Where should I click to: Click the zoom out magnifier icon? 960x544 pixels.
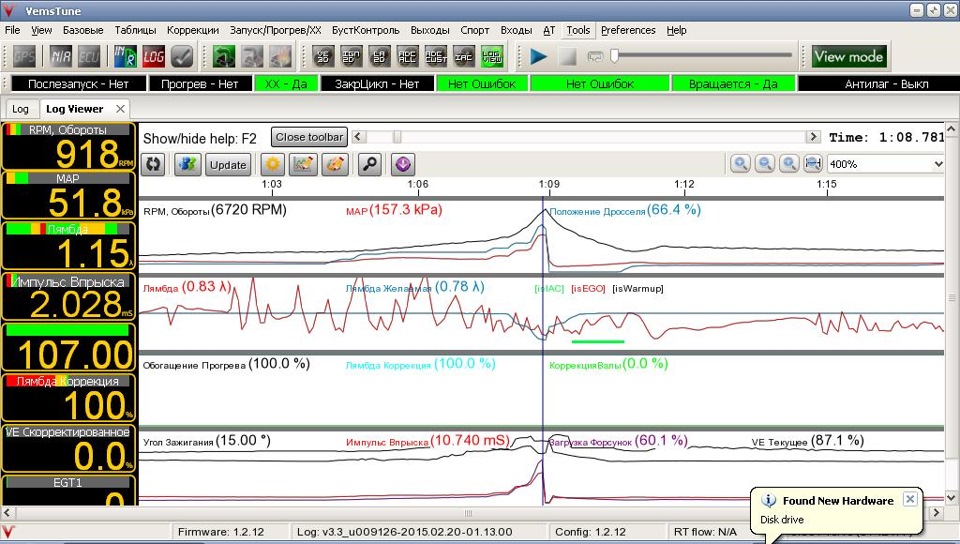click(765, 164)
